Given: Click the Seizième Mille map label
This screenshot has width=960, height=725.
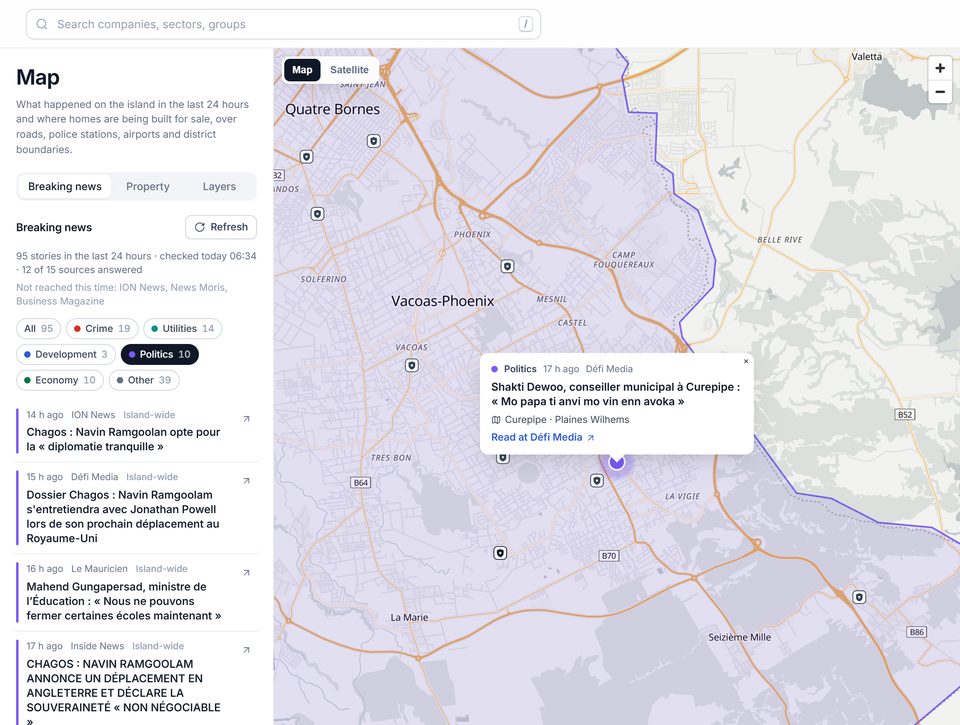Looking at the screenshot, I should coord(740,637).
